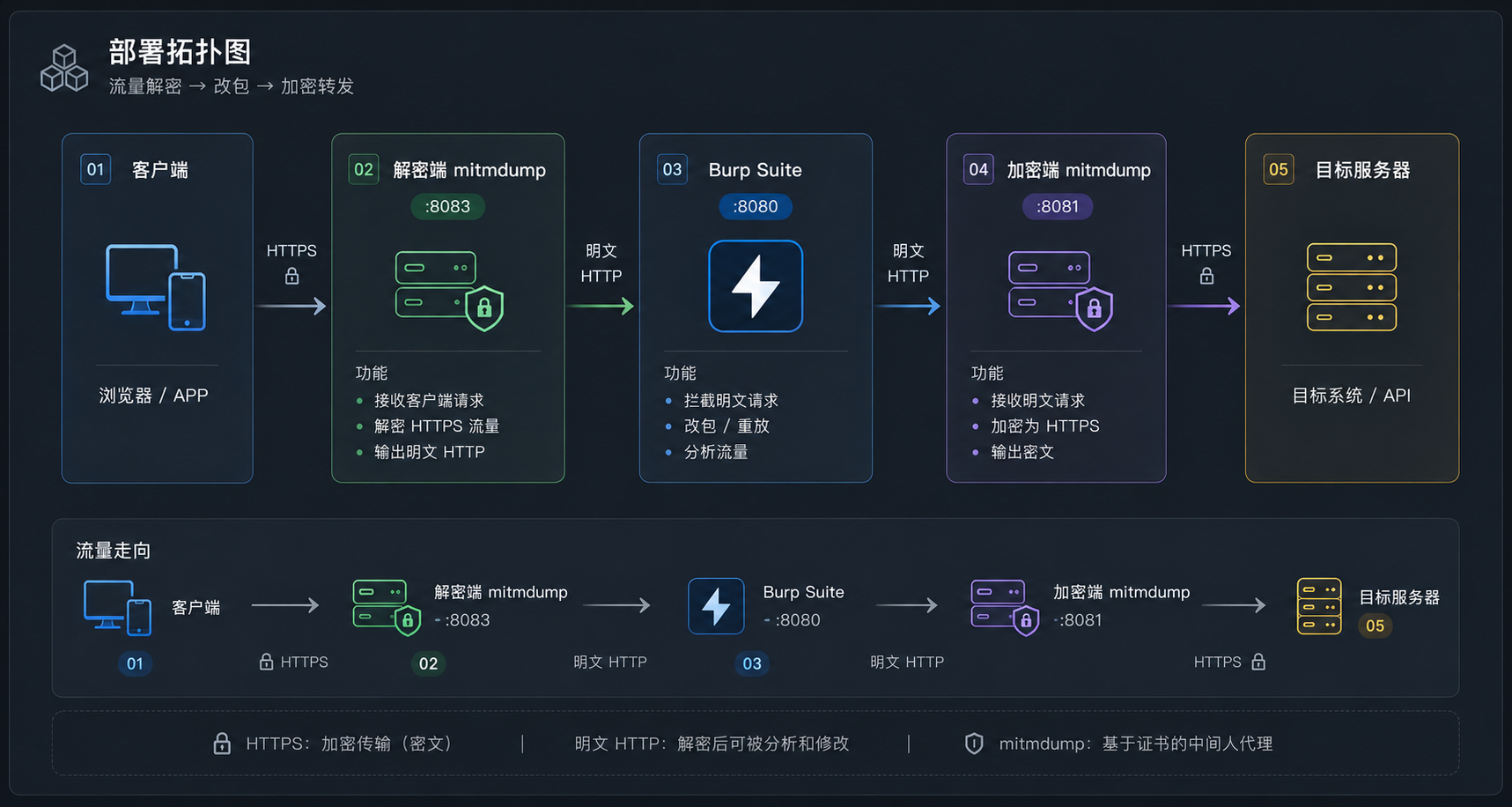Click the 功能 heading in the Burp Suite card
The height and width of the screenshot is (807, 1512).
coord(680,374)
